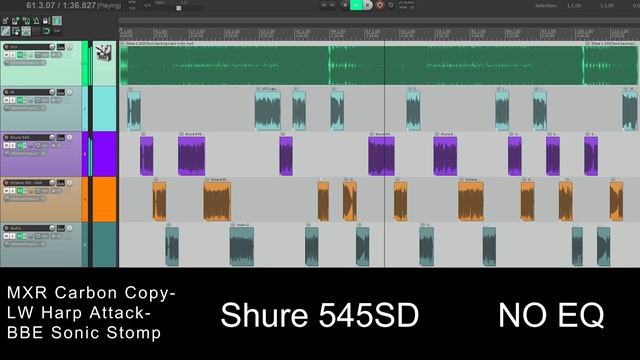Open the routing button on Shure 545 track
640x360 pixels.
pyautogui.click(x=42, y=145)
